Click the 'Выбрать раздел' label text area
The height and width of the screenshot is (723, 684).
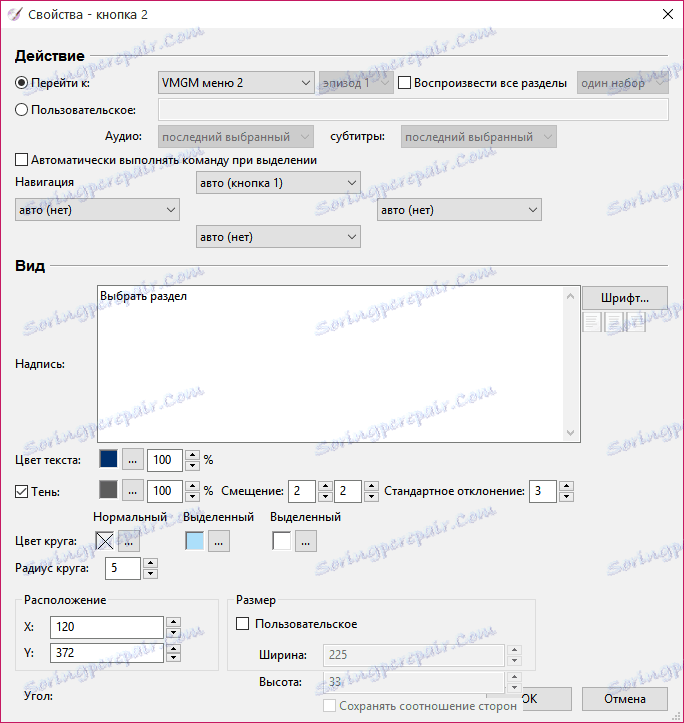[x=330, y=364]
